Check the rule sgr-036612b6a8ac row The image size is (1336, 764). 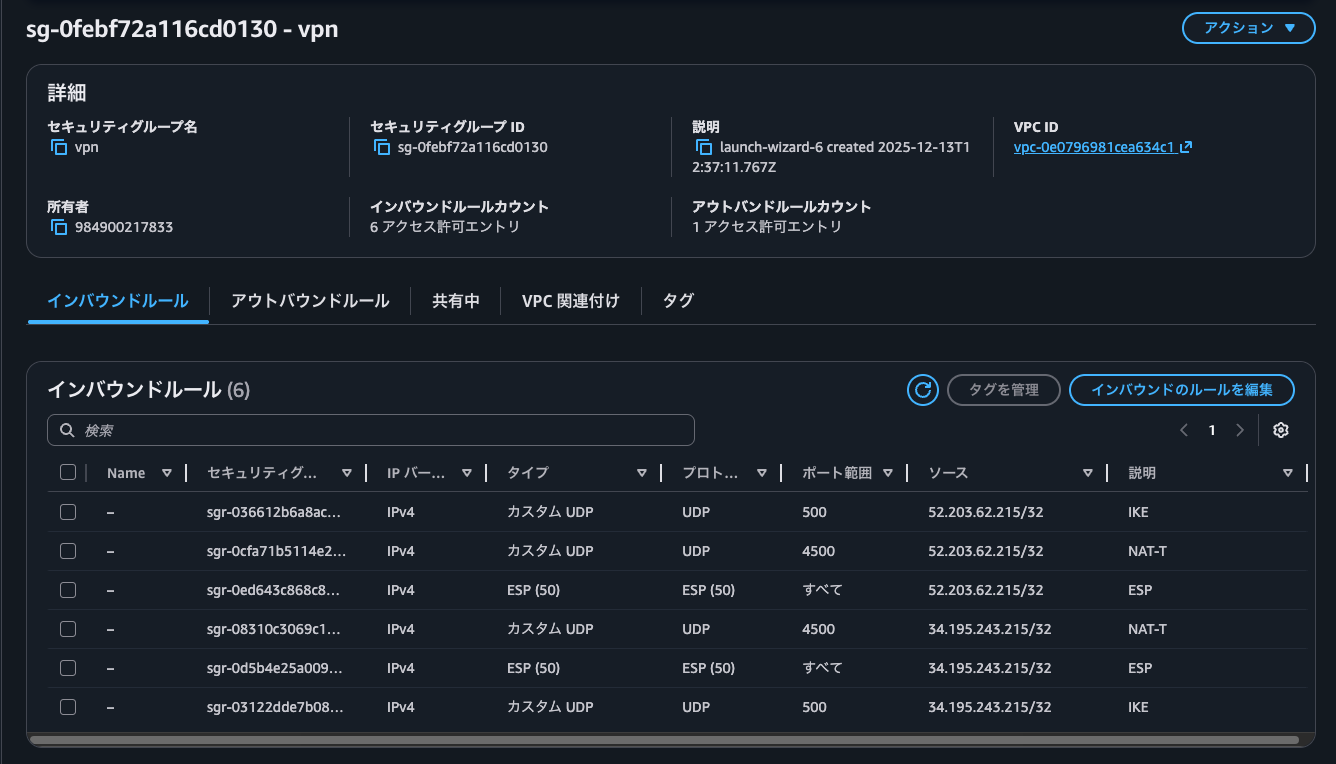[68, 512]
